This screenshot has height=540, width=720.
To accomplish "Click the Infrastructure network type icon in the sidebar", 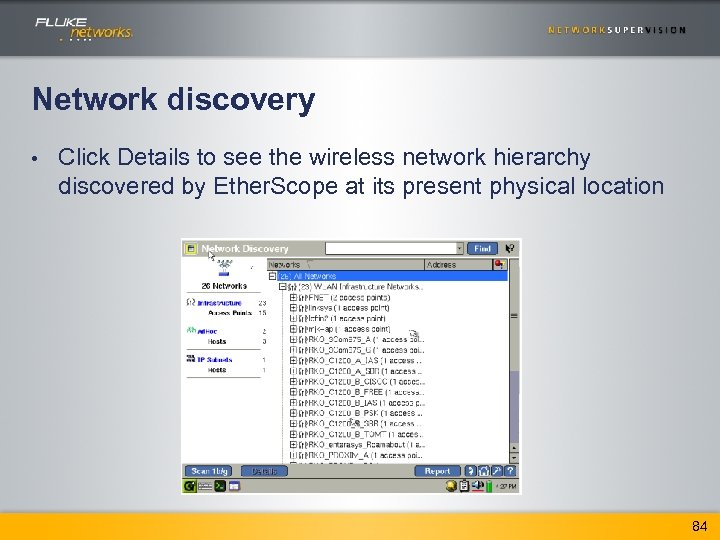I will pos(191,302).
